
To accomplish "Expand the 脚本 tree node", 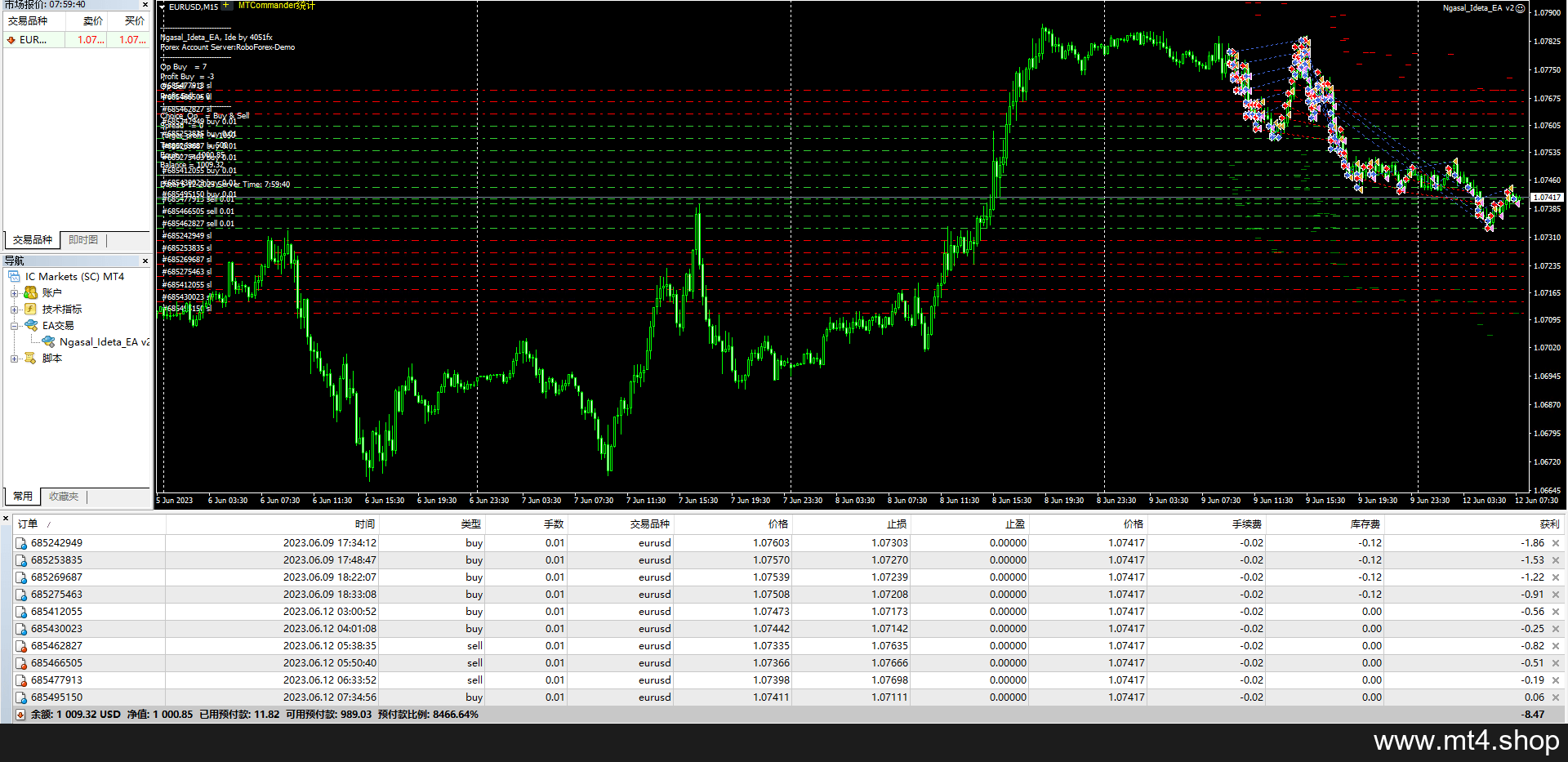I will click(14, 359).
